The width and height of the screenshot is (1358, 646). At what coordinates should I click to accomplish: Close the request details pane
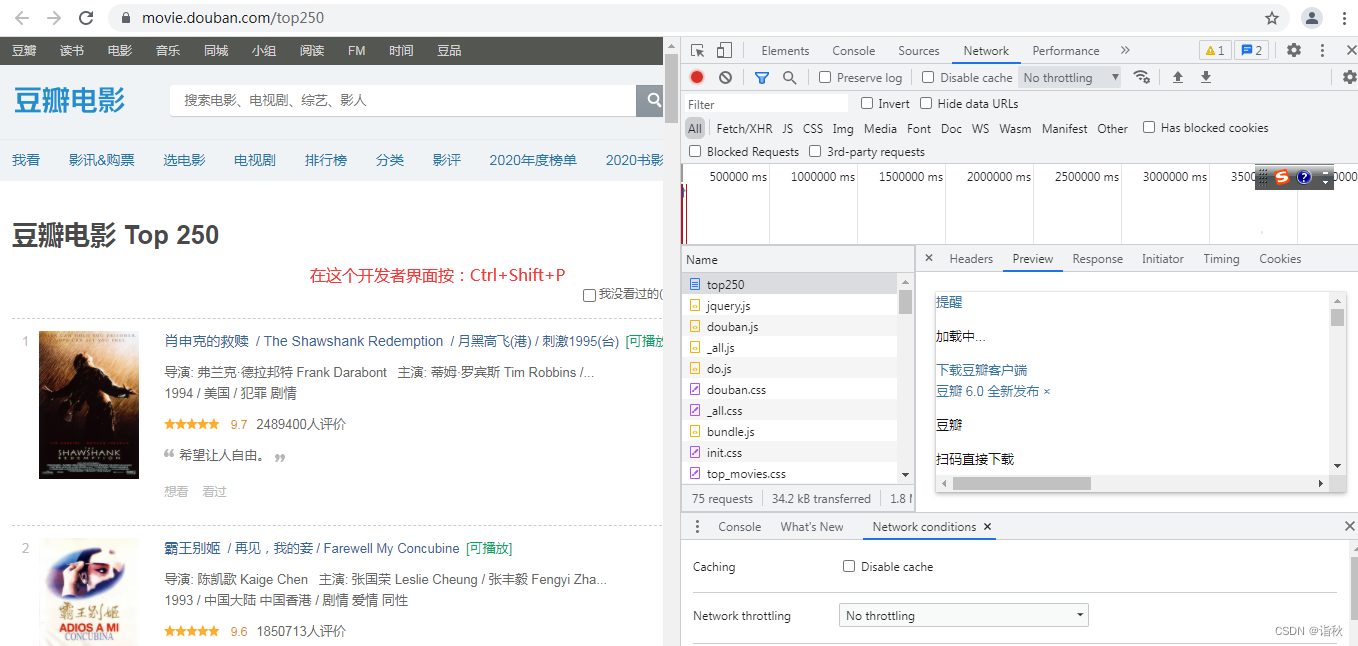point(928,258)
